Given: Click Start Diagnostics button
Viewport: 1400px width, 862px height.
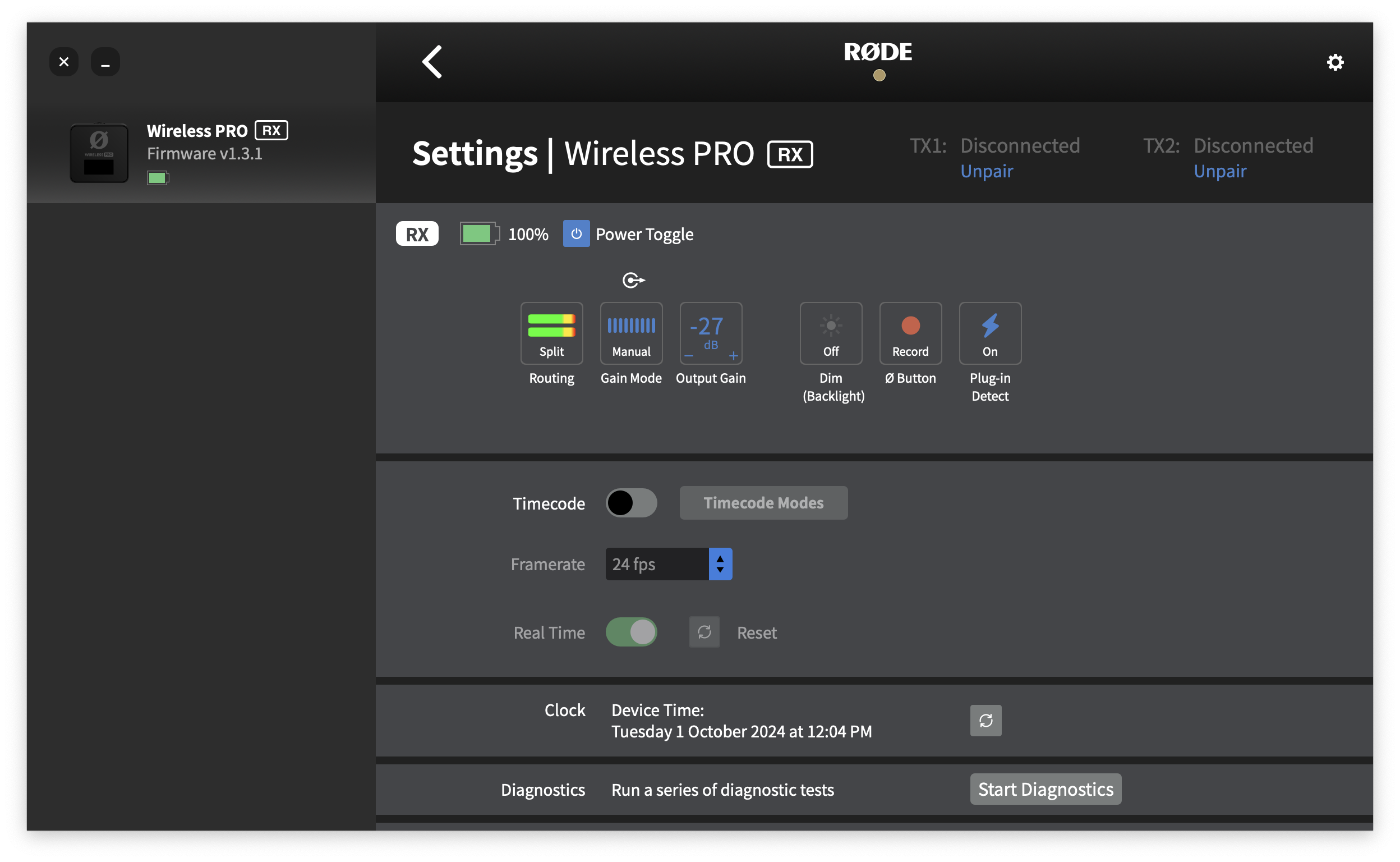Looking at the screenshot, I should 1045,789.
